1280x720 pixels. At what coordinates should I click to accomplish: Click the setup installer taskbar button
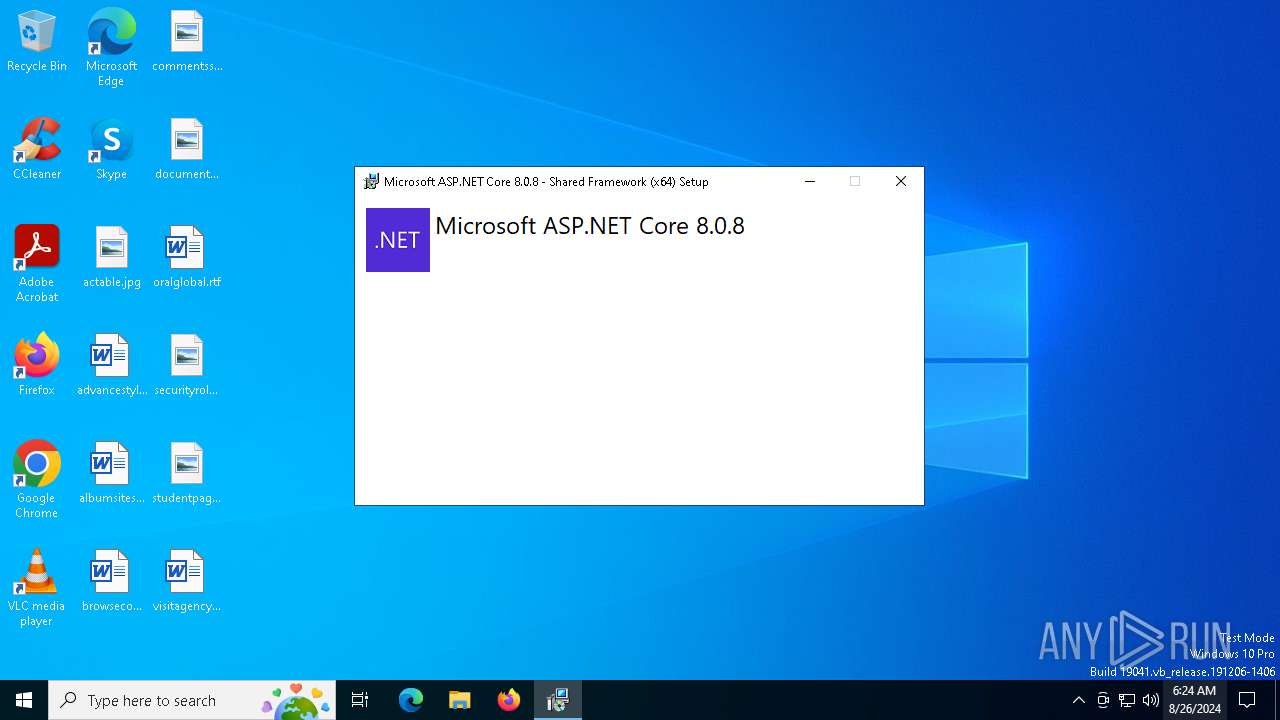click(558, 700)
